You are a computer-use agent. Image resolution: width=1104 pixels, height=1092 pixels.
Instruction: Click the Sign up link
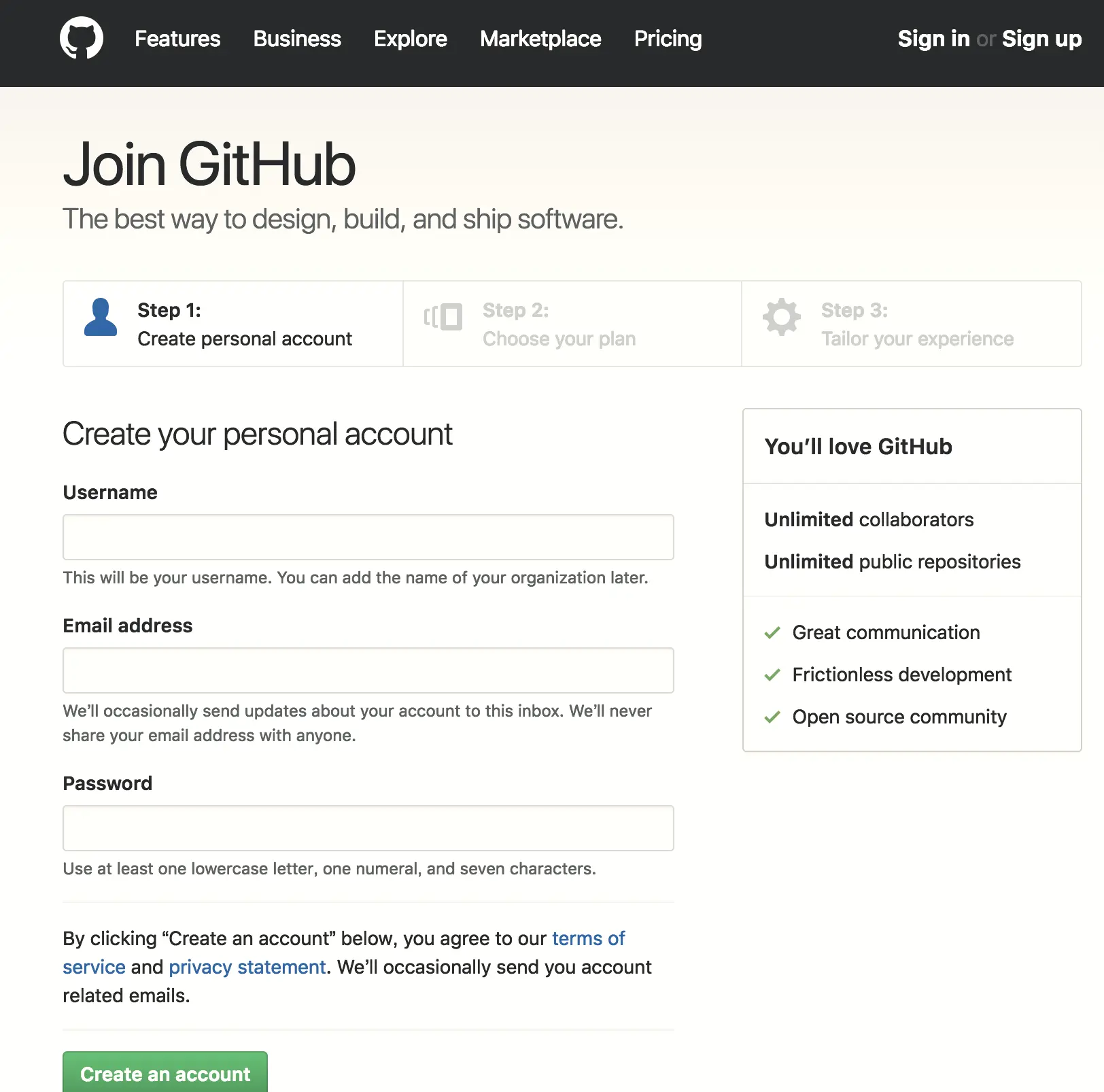(1041, 39)
